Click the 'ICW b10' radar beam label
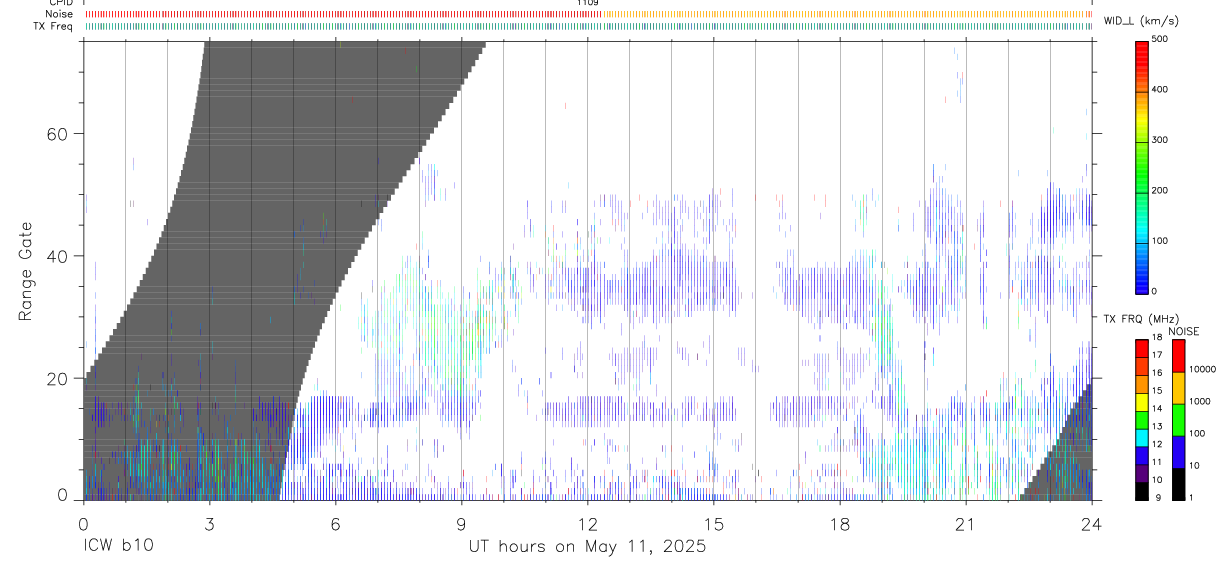The height and width of the screenshot is (567, 1228). [118, 547]
